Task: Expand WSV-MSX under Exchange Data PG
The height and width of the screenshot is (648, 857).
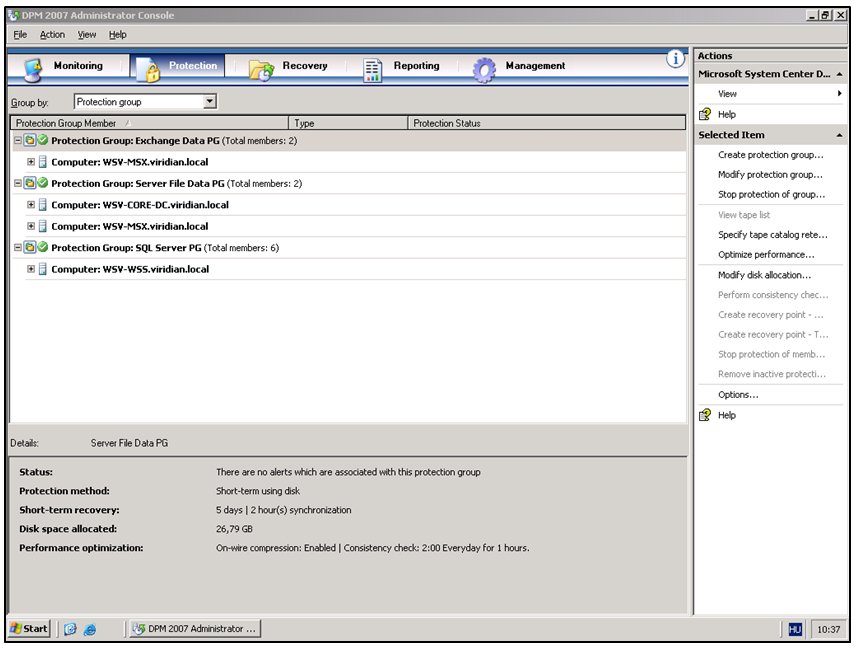Action: tap(31, 162)
